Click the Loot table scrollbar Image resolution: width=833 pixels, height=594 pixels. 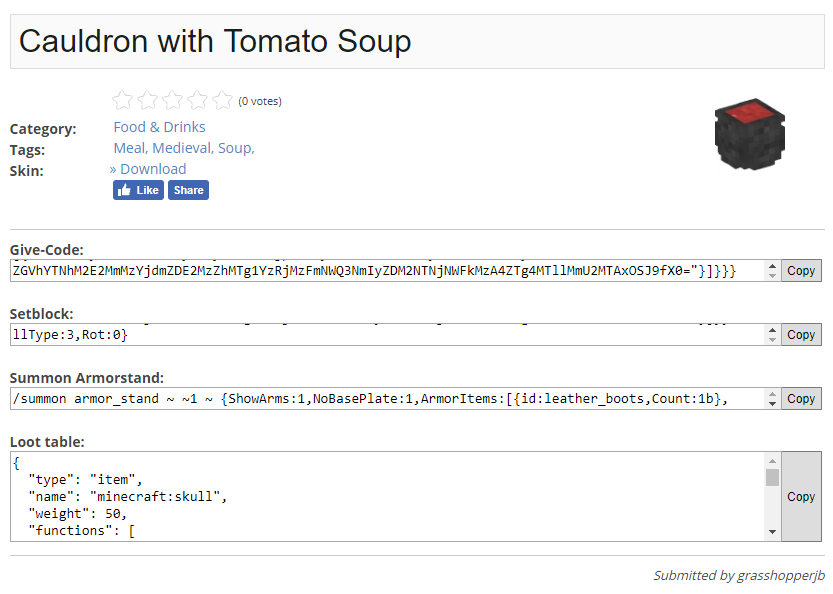(772, 497)
